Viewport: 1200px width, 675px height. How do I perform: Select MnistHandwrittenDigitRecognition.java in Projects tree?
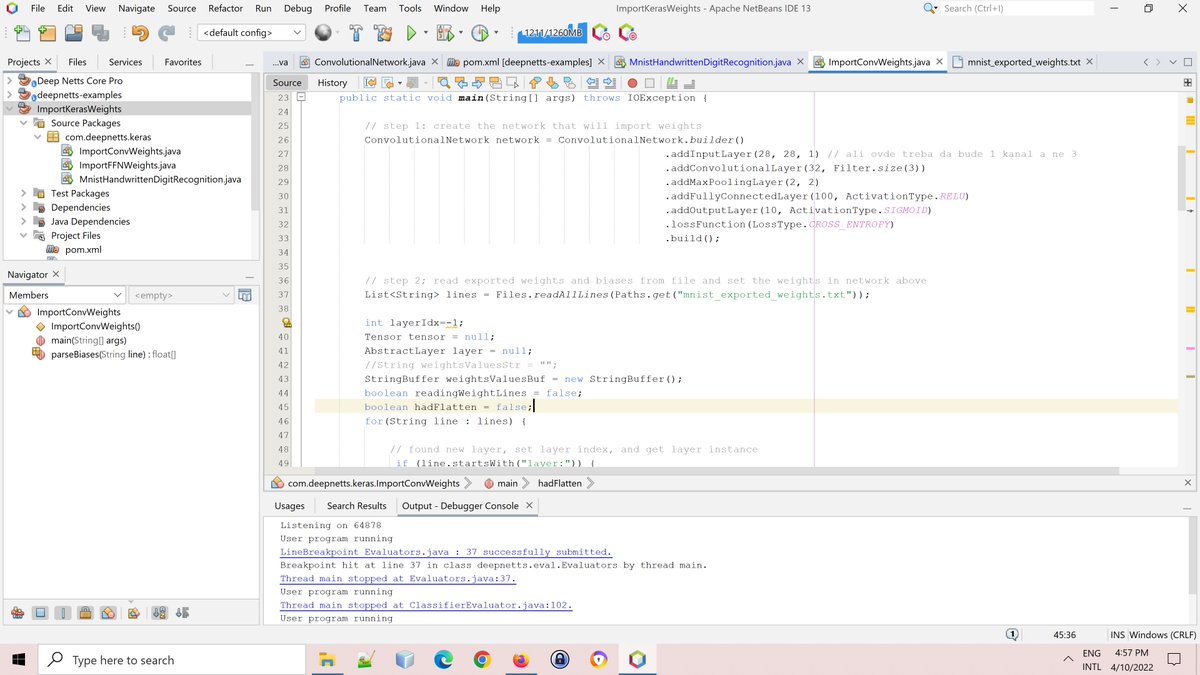pyautogui.click(x=160, y=179)
